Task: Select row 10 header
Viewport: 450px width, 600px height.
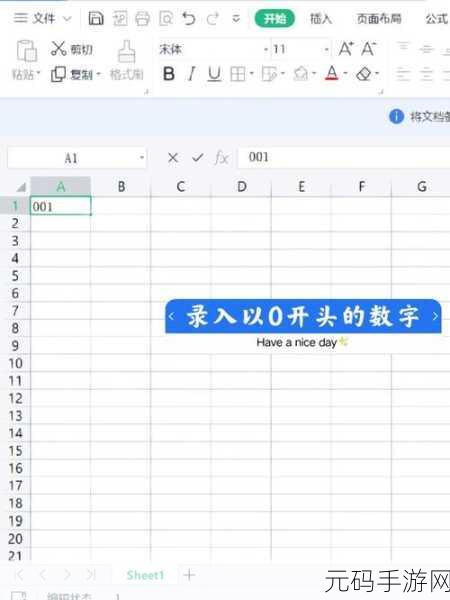Action: click(x=15, y=363)
